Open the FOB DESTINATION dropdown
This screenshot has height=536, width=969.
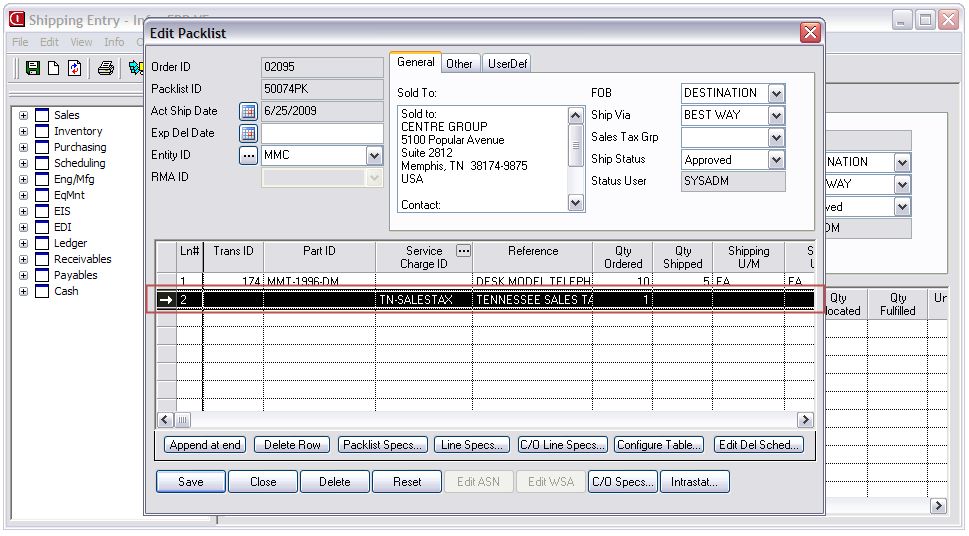pyautogui.click(x=776, y=93)
